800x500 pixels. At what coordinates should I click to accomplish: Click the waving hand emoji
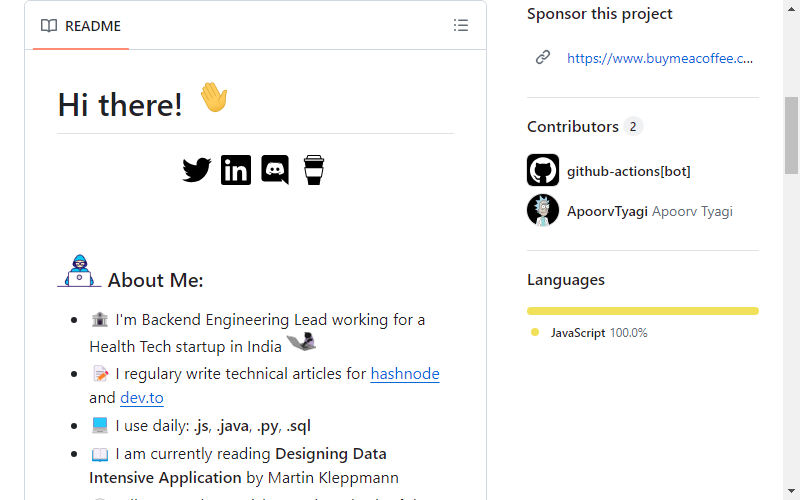coord(214,97)
